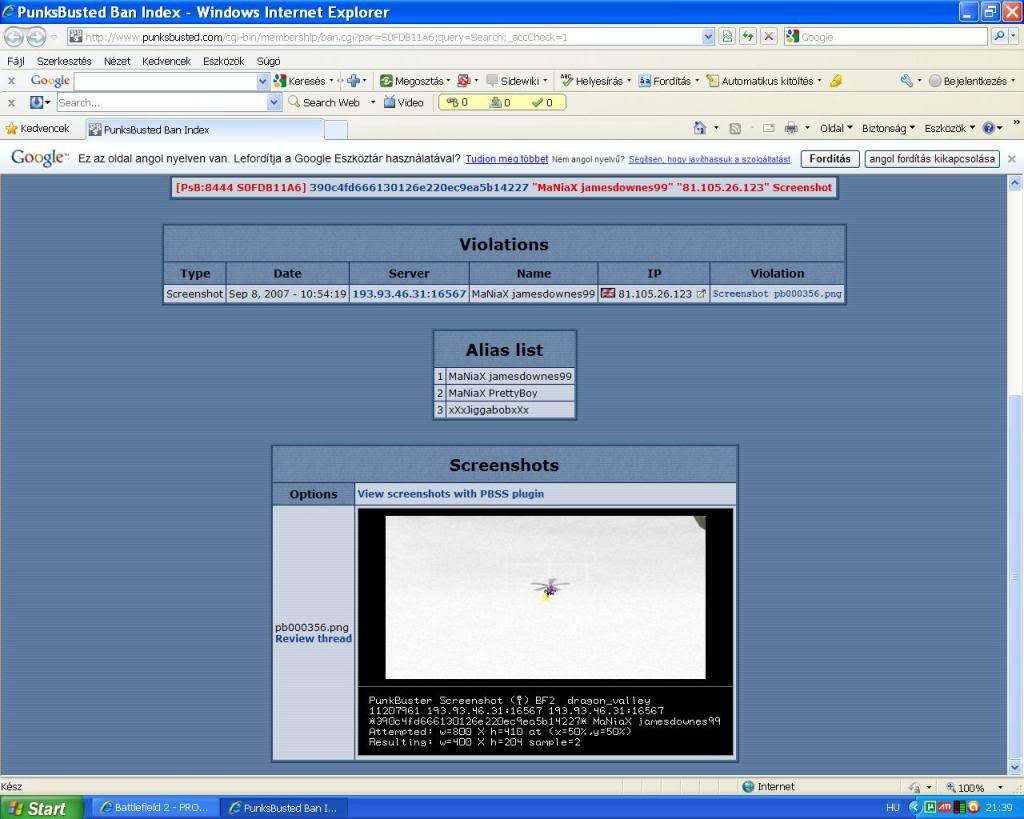1024x819 pixels.
Task: Click the Windows Start button
Action: click(38, 808)
